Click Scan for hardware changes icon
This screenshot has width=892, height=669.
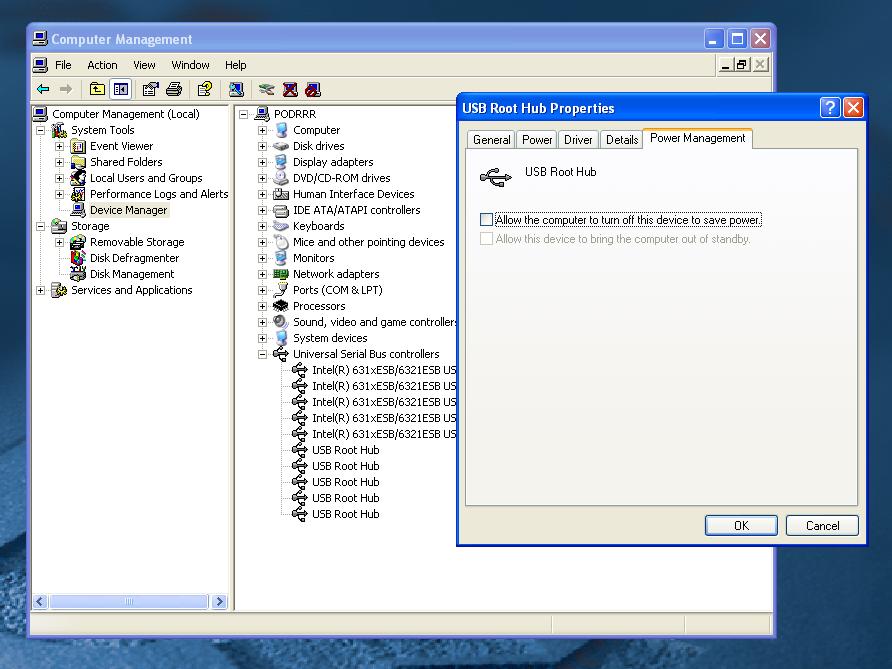point(236,89)
